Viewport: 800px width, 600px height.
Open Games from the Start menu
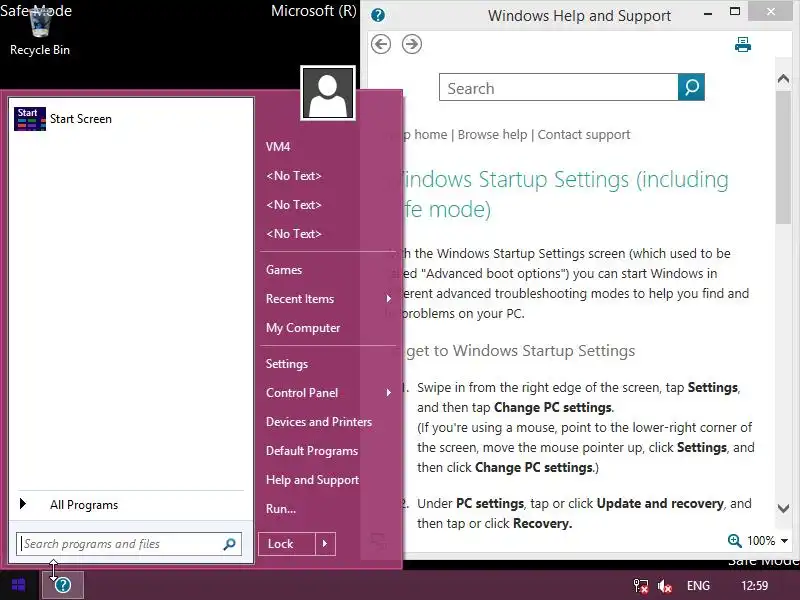284,270
